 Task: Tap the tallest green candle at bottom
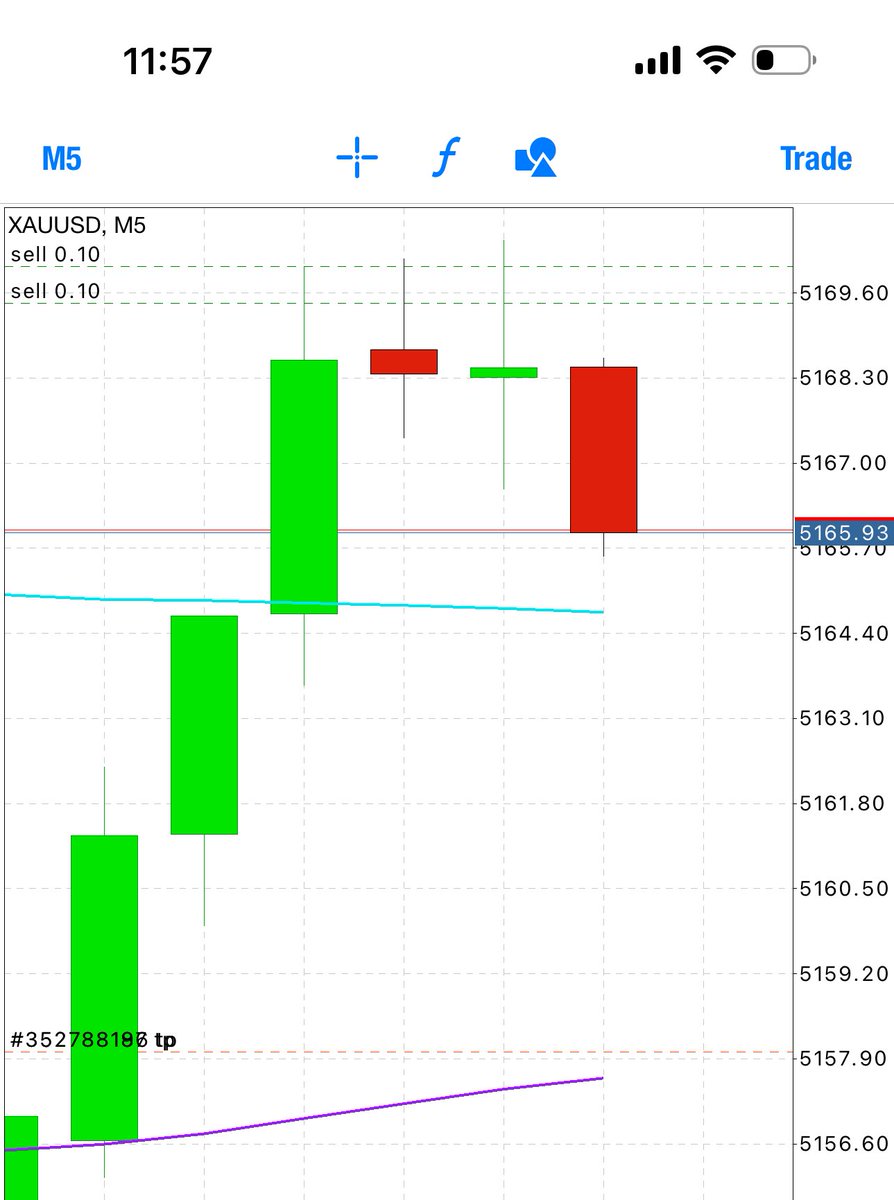(x=104, y=988)
